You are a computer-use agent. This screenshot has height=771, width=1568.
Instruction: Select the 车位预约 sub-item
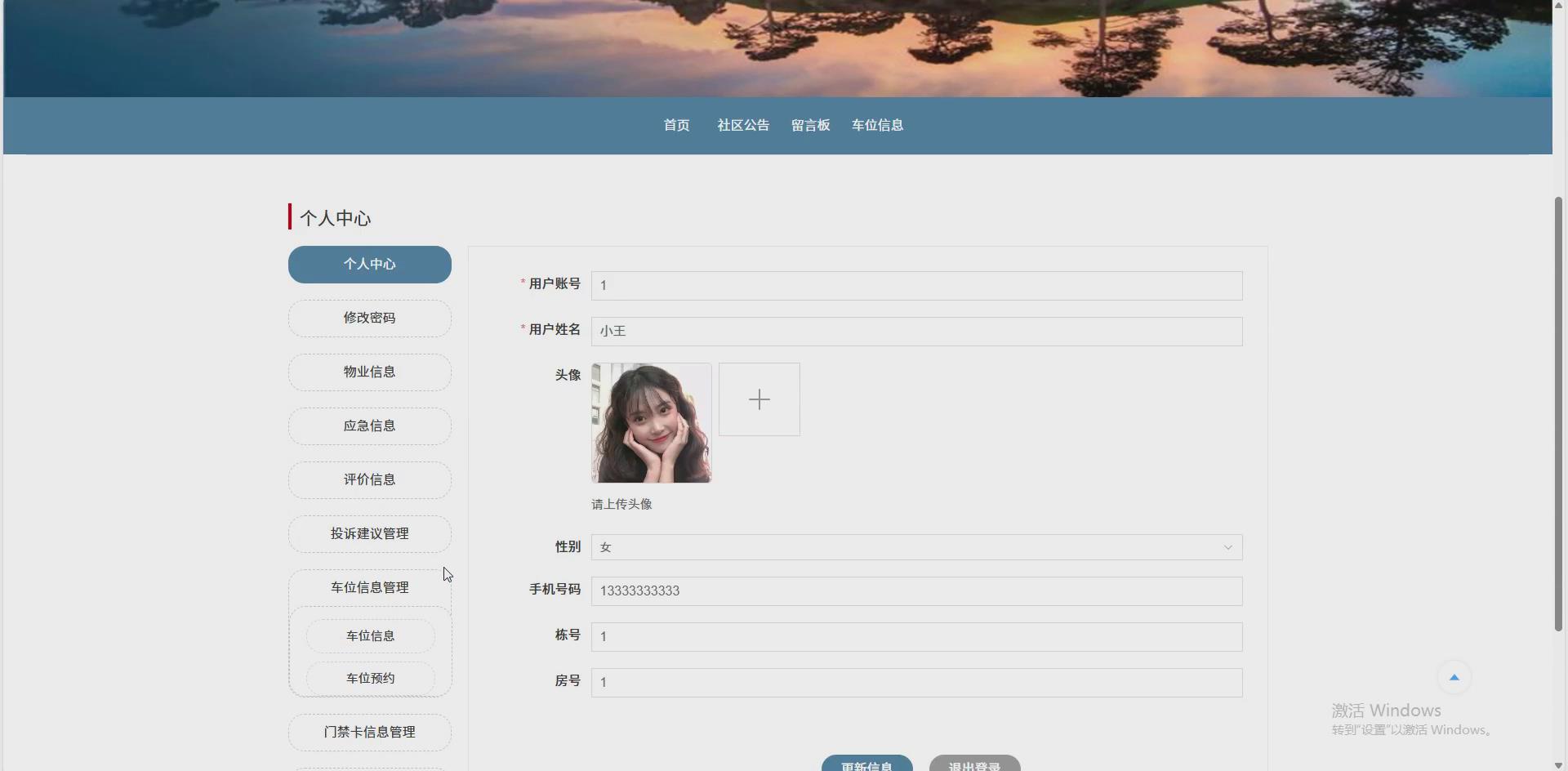[369, 677]
